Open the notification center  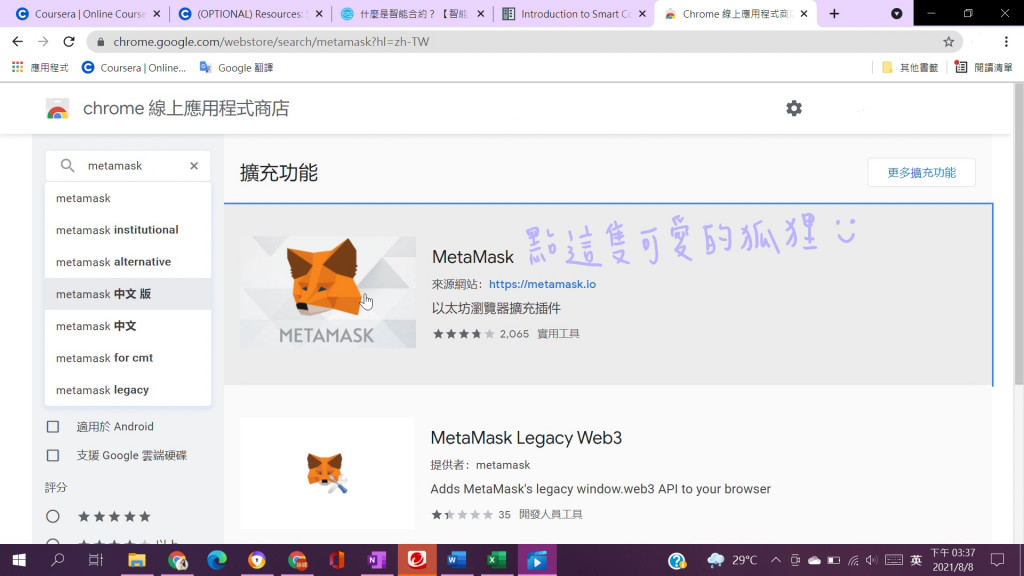pyautogui.click(x=997, y=560)
